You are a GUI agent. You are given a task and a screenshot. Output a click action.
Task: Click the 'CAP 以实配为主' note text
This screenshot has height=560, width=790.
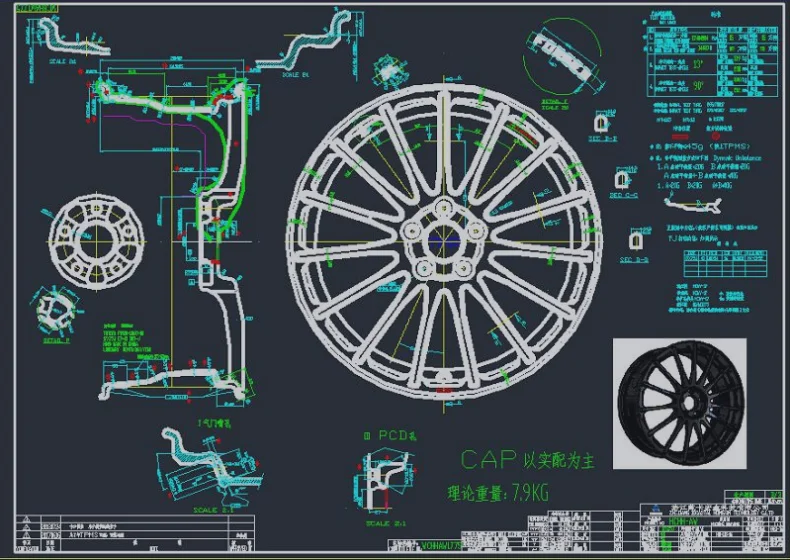tap(528, 460)
